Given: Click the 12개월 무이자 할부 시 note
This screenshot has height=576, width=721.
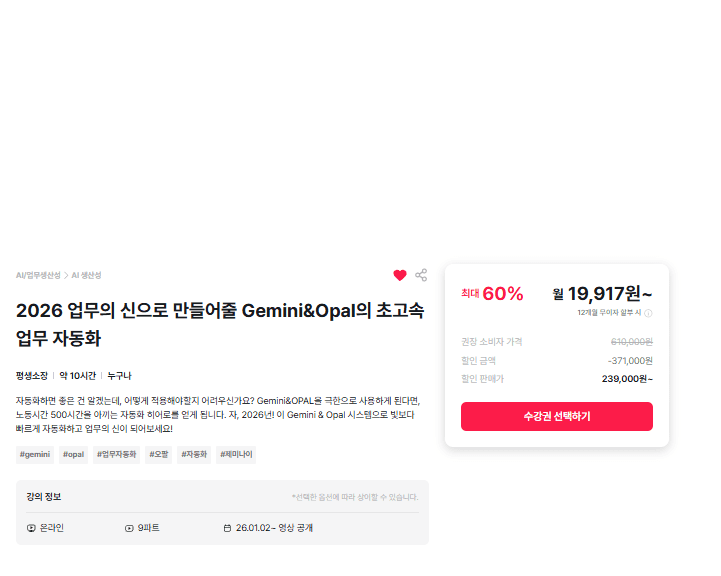Looking at the screenshot, I should point(608,313).
